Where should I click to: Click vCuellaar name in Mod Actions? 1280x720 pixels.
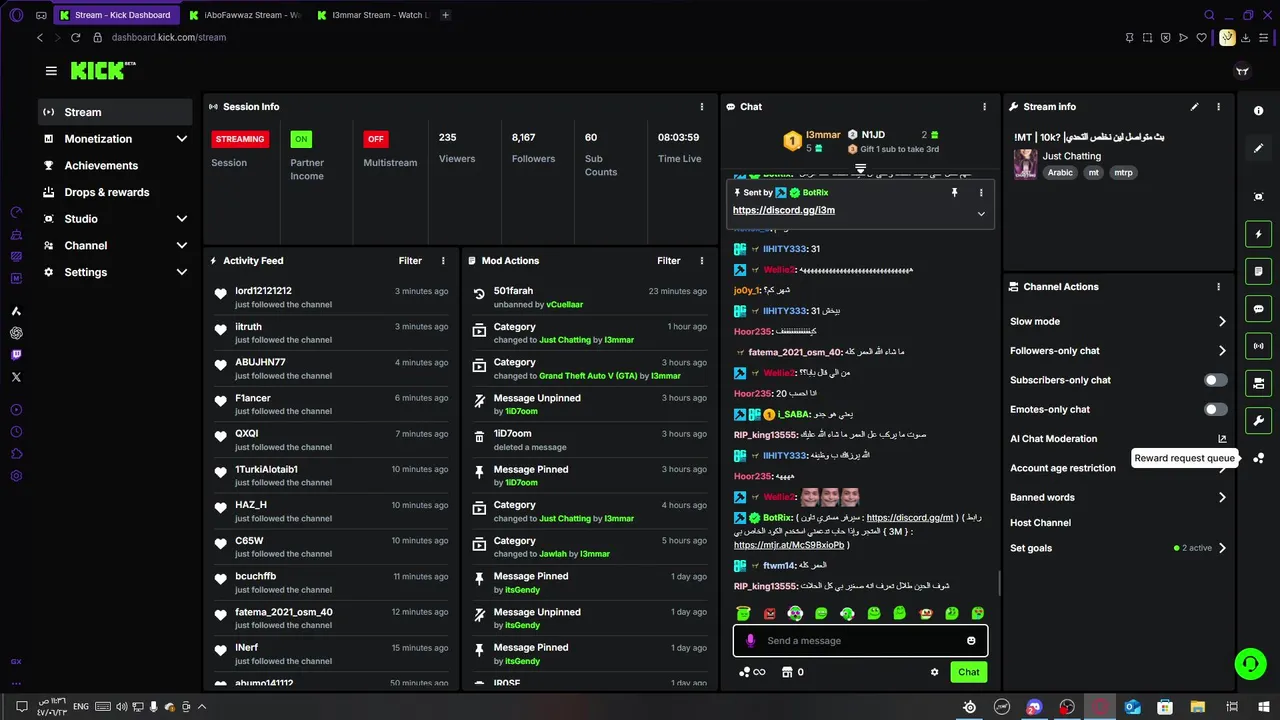point(565,304)
